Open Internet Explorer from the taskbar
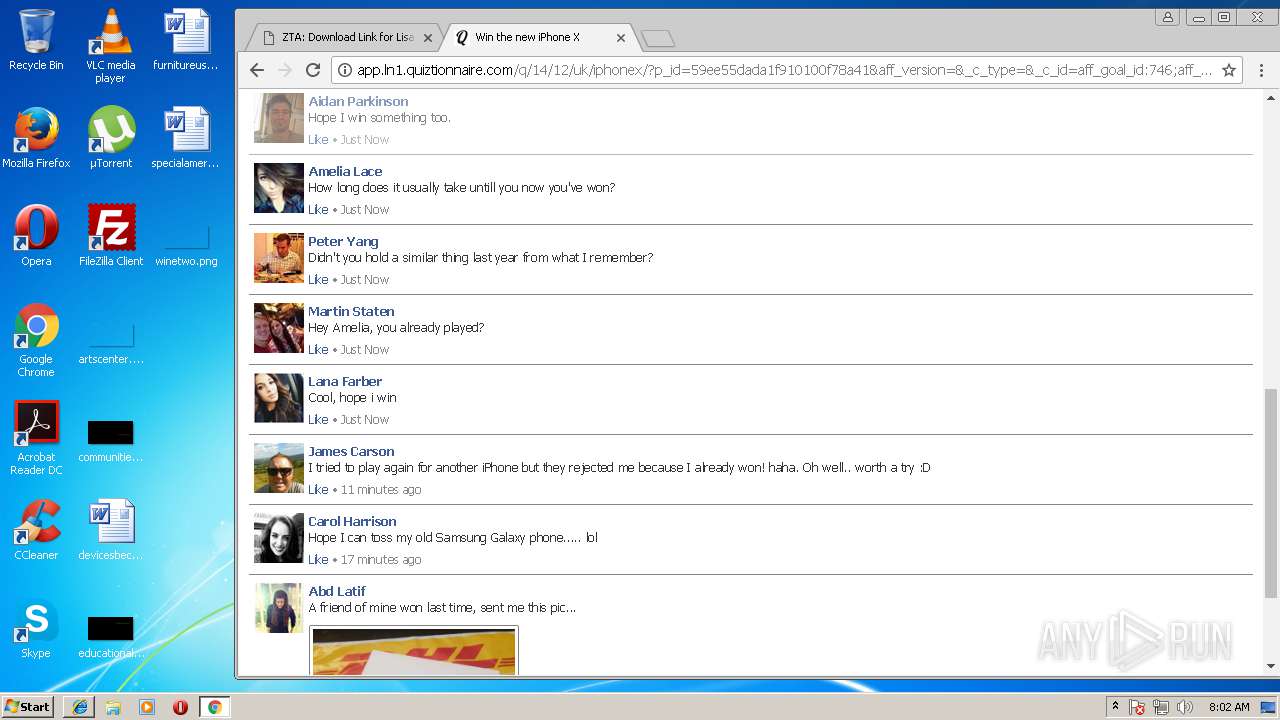 click(x=80, y=707)
